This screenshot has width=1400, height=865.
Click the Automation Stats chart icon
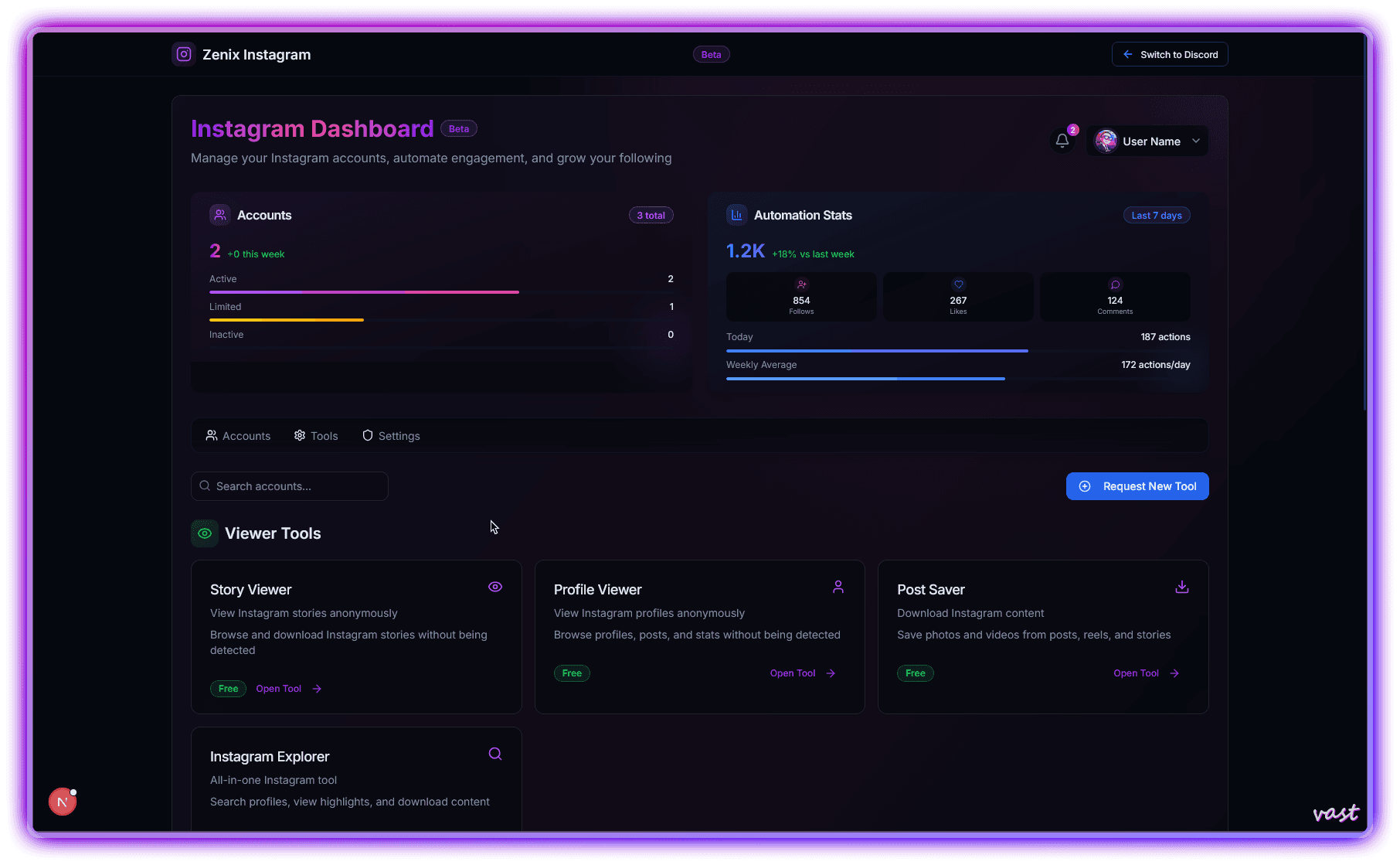tap(737, 215)
